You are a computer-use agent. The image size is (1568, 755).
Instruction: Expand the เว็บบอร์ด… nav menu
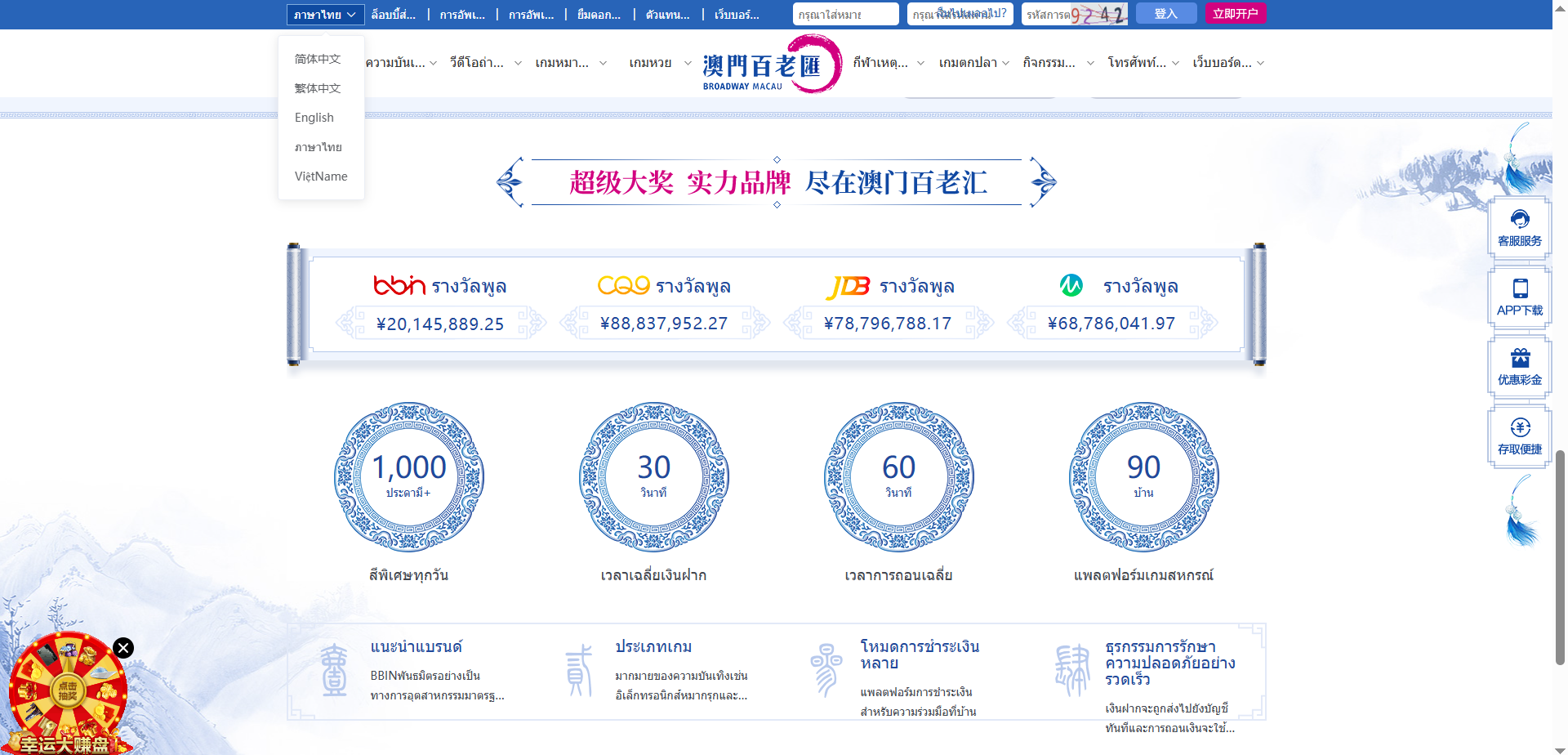1228,63
